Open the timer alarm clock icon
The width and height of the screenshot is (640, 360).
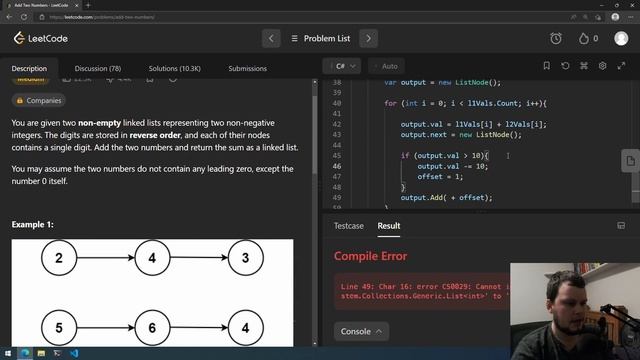556,38
